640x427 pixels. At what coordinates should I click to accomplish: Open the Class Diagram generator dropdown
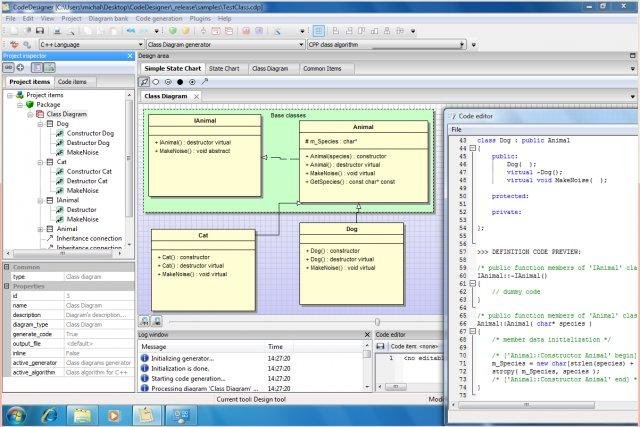[302, 44]
